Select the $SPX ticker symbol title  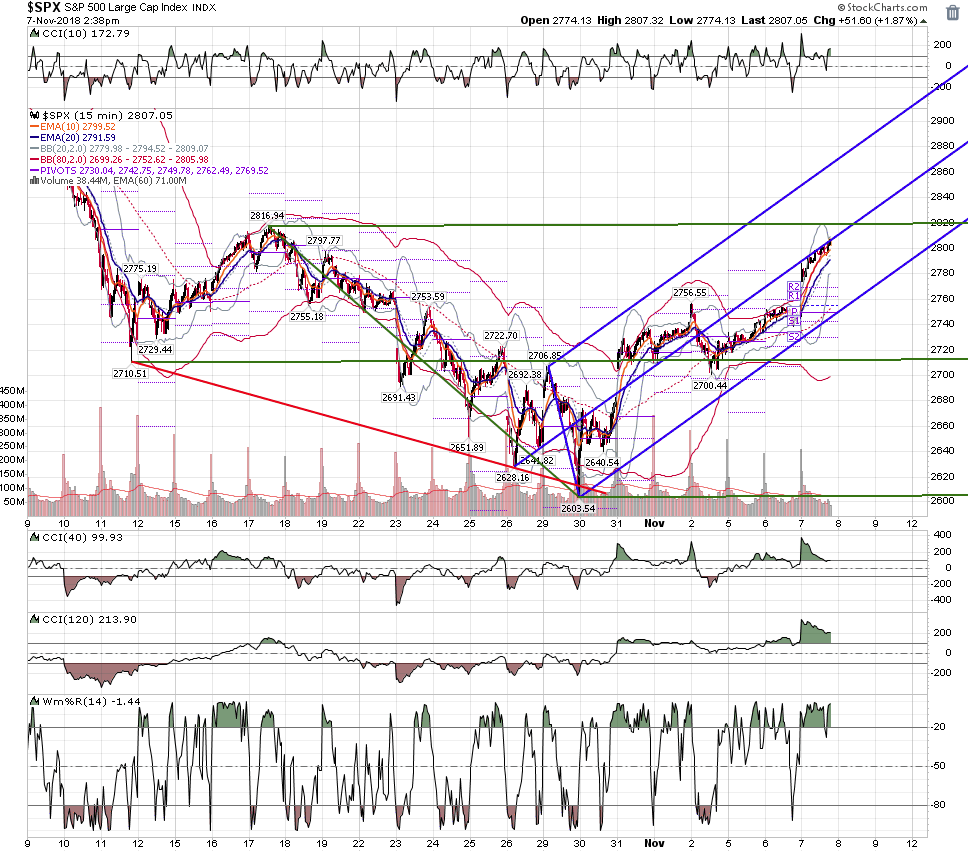[44, 7]
